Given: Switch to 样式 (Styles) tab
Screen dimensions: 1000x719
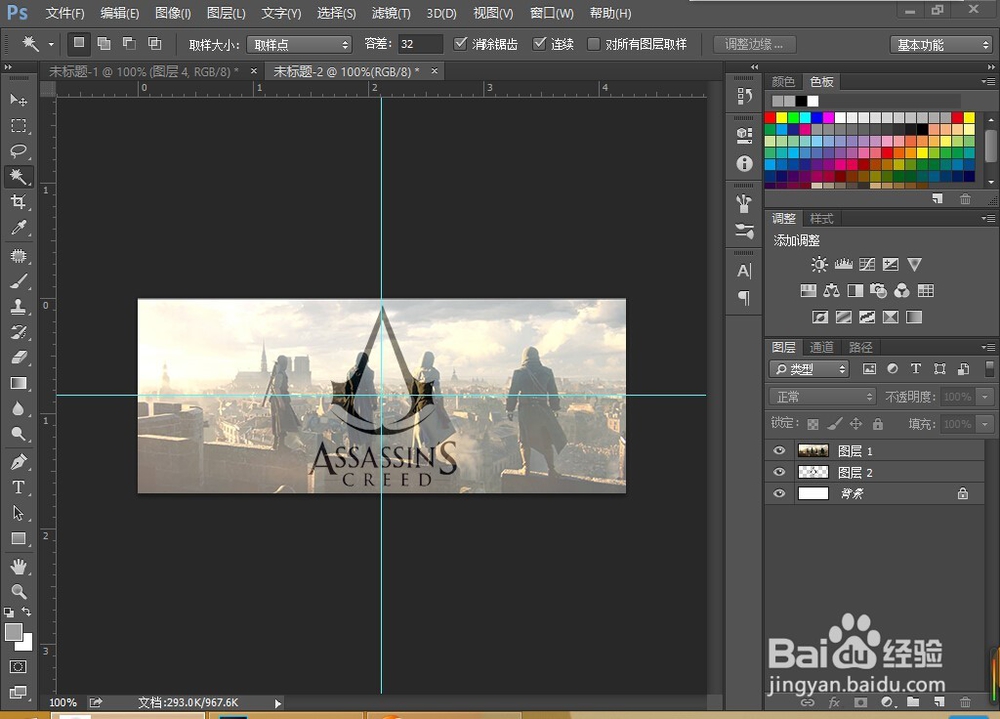Looking at the screenshot, I should (821, 219).
